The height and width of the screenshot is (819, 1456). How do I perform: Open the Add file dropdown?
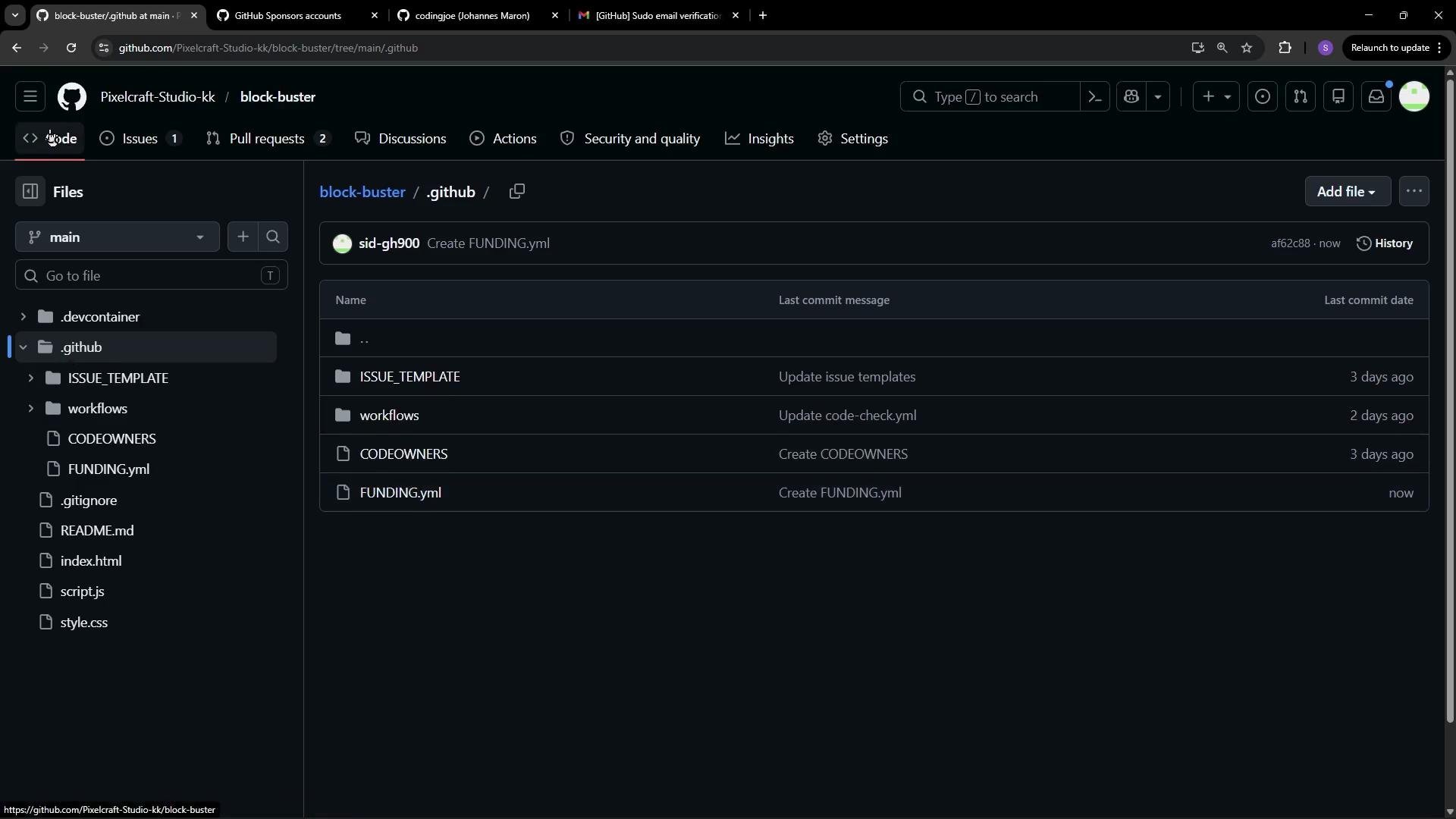1348,192
